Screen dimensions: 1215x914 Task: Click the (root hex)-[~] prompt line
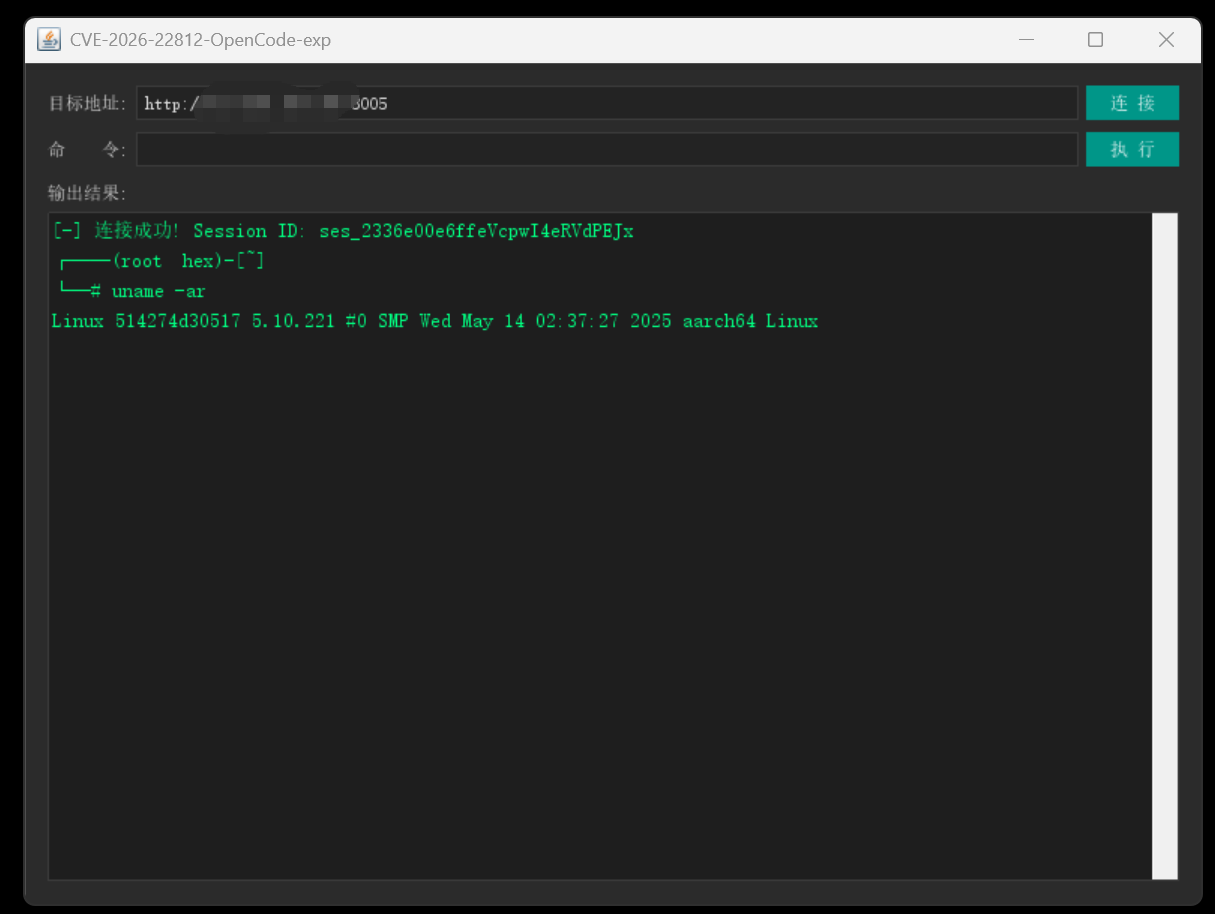point(162,261)
